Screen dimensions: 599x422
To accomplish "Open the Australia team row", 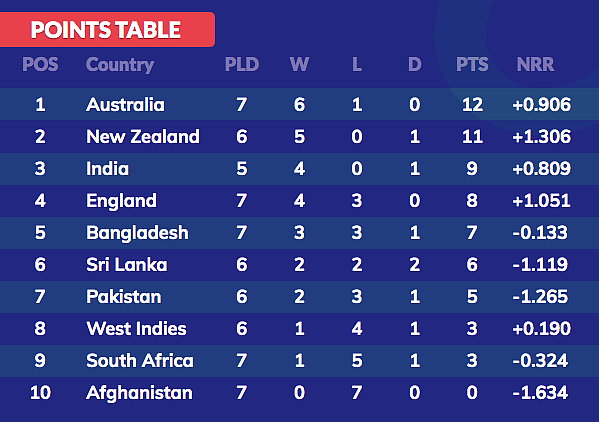I will pyautogui.click(x=300, y=104).
